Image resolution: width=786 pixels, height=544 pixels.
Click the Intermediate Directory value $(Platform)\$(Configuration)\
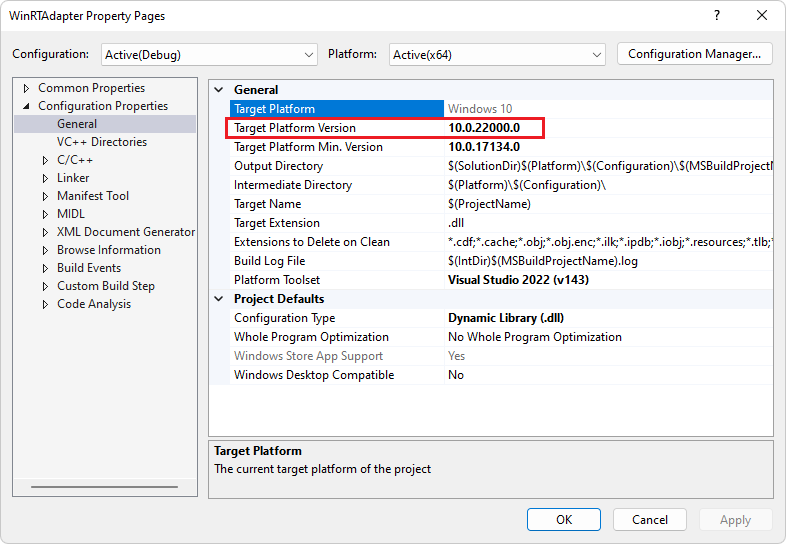click(x=527, y=185)
